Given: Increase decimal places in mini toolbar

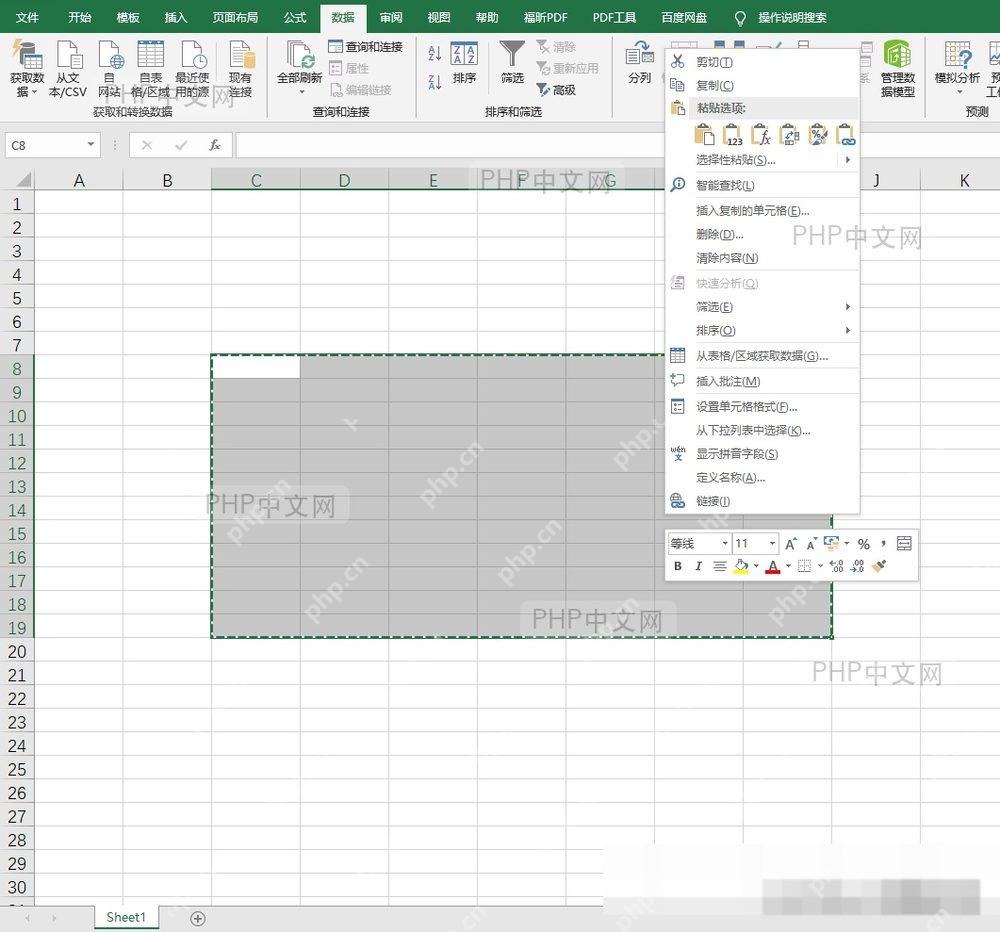Looking at the screenshot, I should pyautogui.click(x=836, y=566).
